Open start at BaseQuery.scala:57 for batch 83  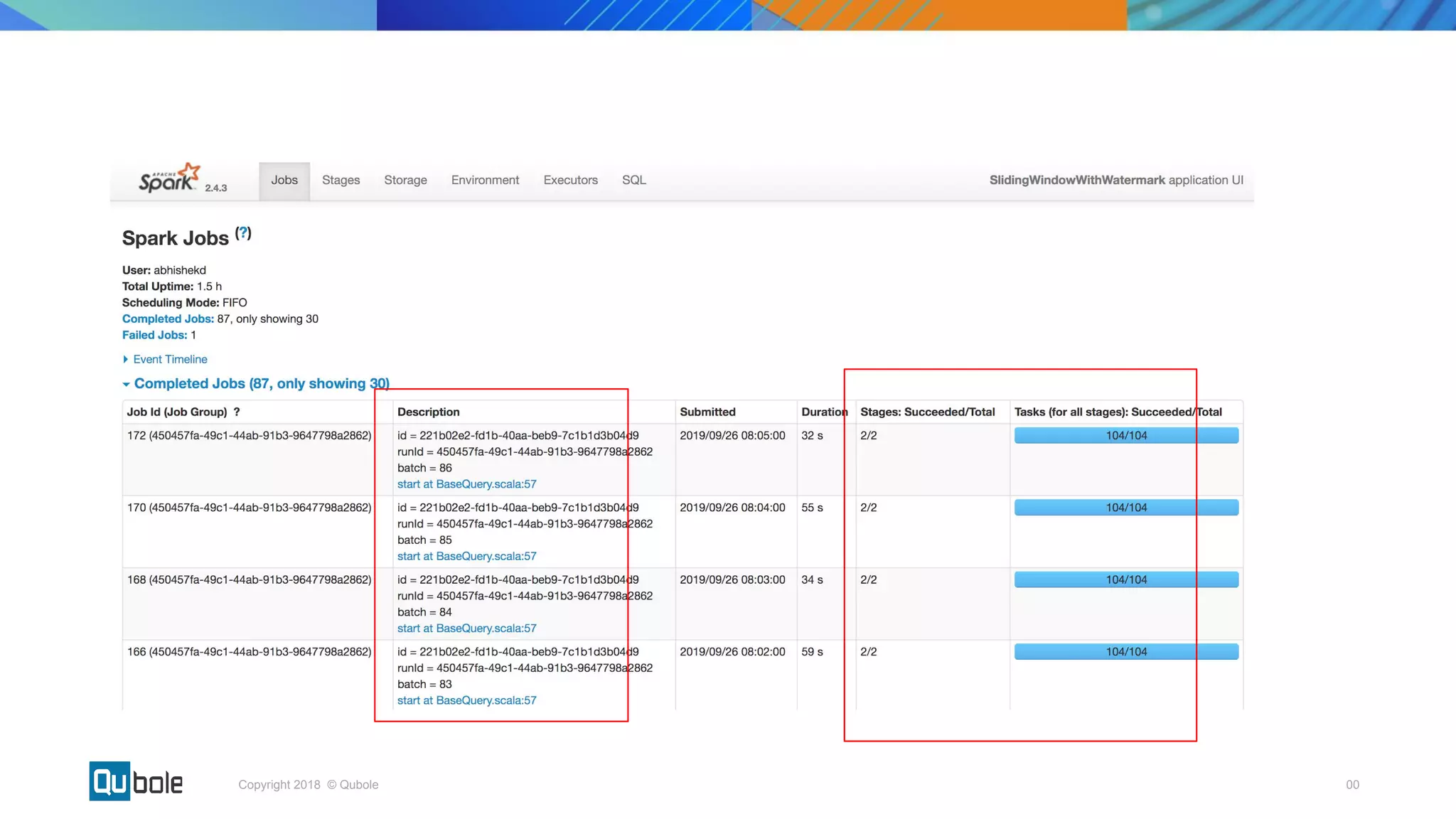click(466, 701)
